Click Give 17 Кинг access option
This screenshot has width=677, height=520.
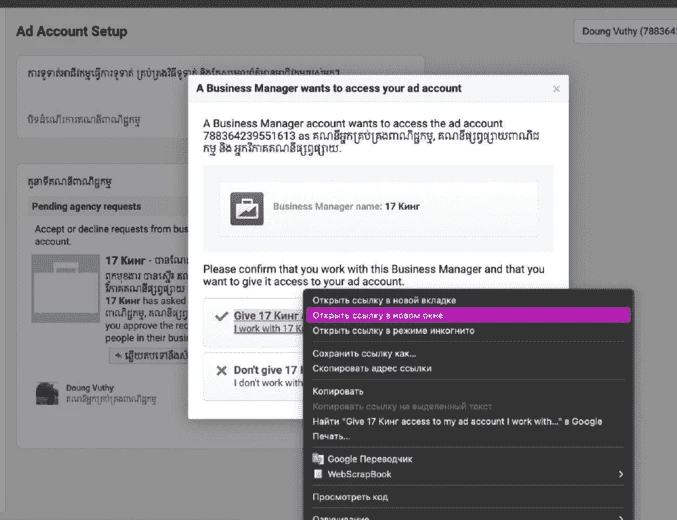[253, 322]
